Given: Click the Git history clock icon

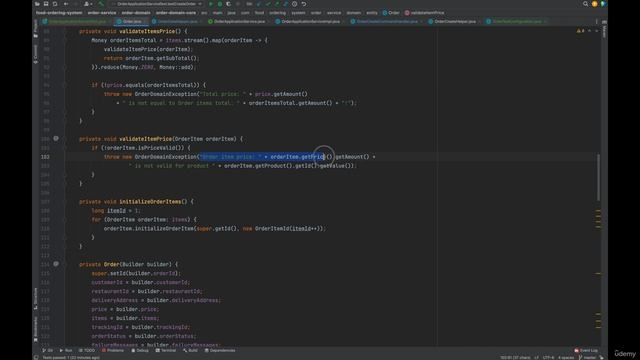Looking at the screenshot, I should pyautogui.click(x=294, y=4).
